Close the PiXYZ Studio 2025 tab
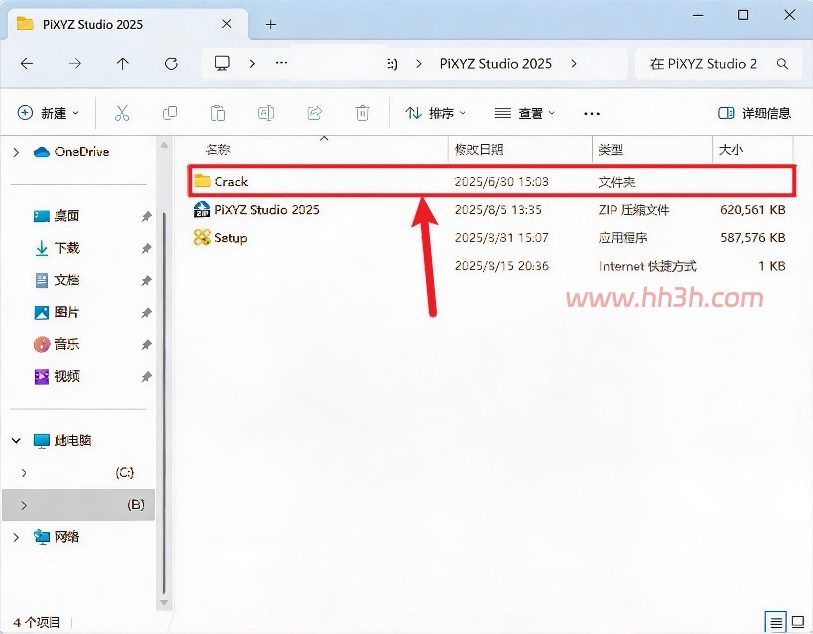813x634 pixels. pyautogui.click(x=227, y=24)
